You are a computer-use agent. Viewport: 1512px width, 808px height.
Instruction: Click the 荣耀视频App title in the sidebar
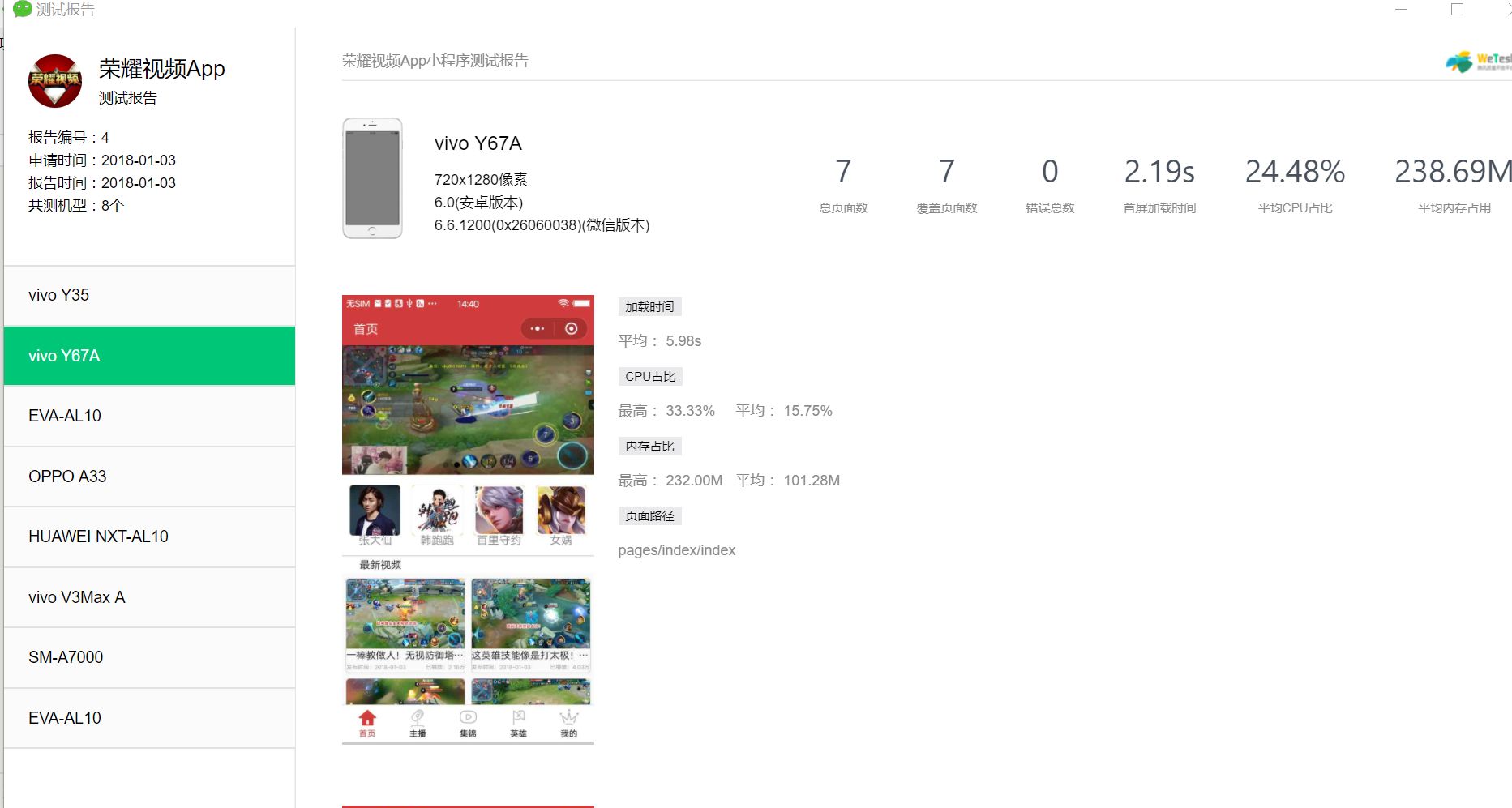pyautogui.click(x=162, y=69)
